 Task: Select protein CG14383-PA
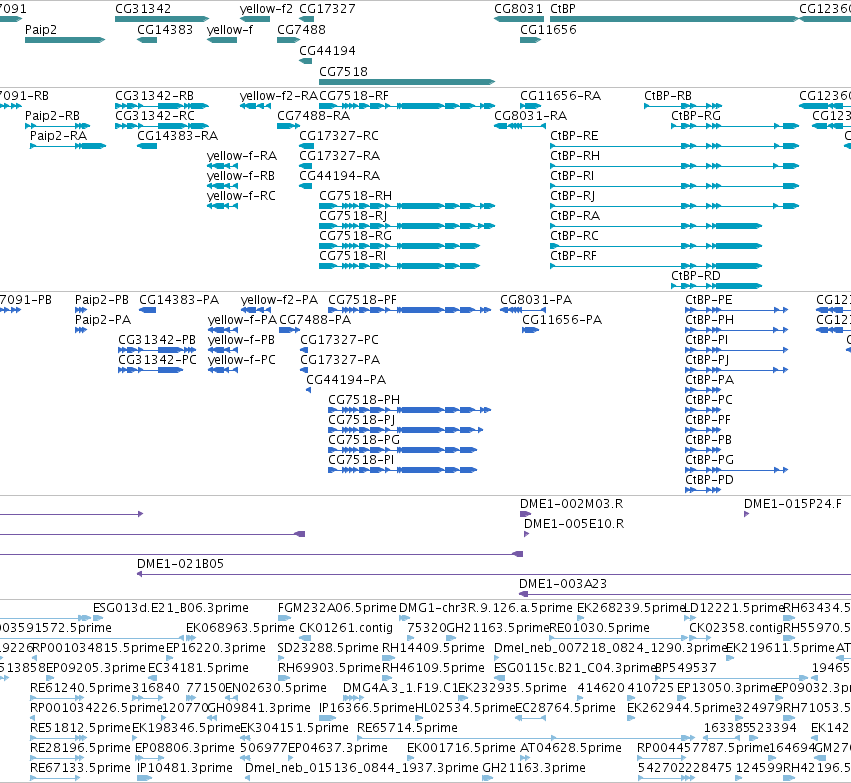[x=148, y=310]
